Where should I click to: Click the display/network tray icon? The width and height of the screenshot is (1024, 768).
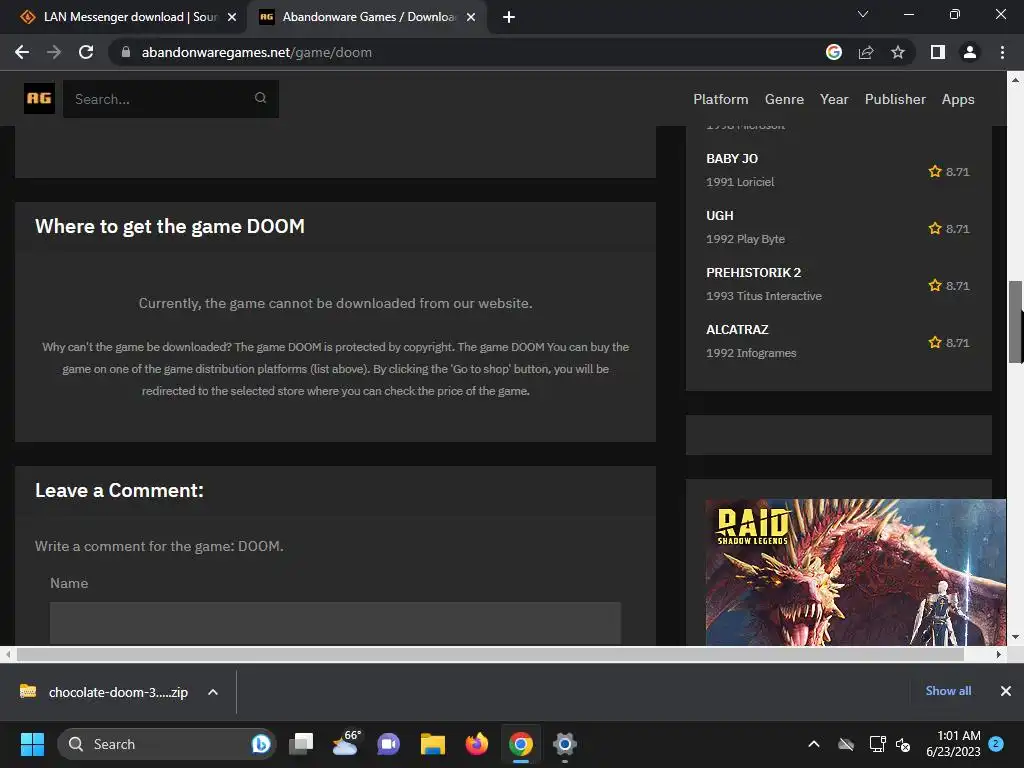[877, 744]
